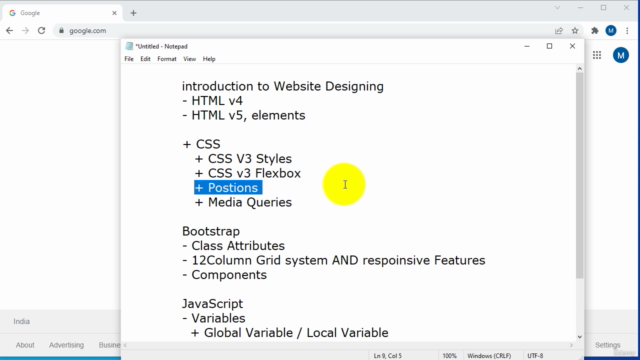Close the Google browser tab

pyautogui.click(x=114, y=13)
